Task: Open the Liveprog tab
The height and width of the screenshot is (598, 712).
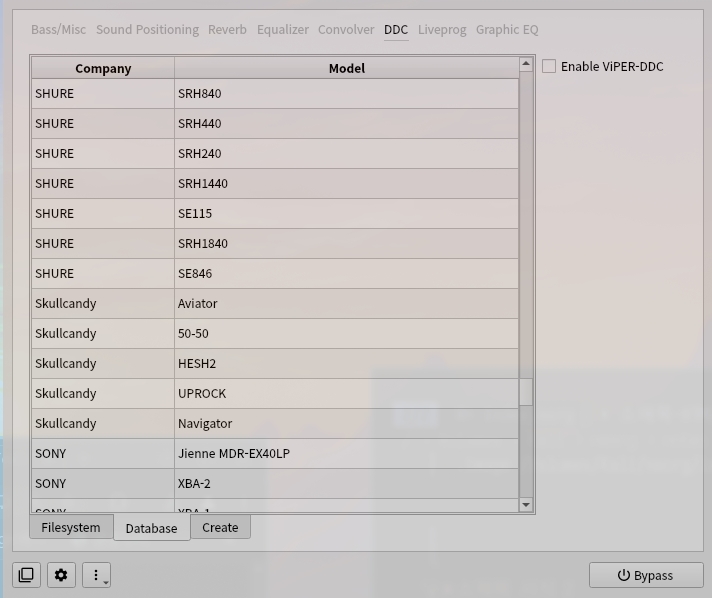Action: pyautogui.click(x=442, y=30)
